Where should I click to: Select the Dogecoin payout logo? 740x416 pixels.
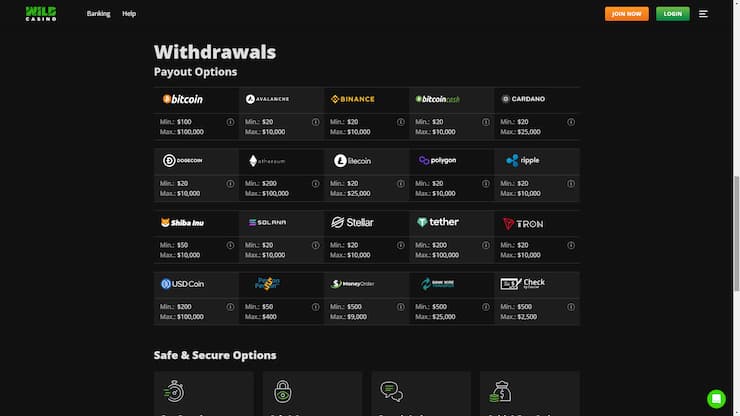click(183, 161)
